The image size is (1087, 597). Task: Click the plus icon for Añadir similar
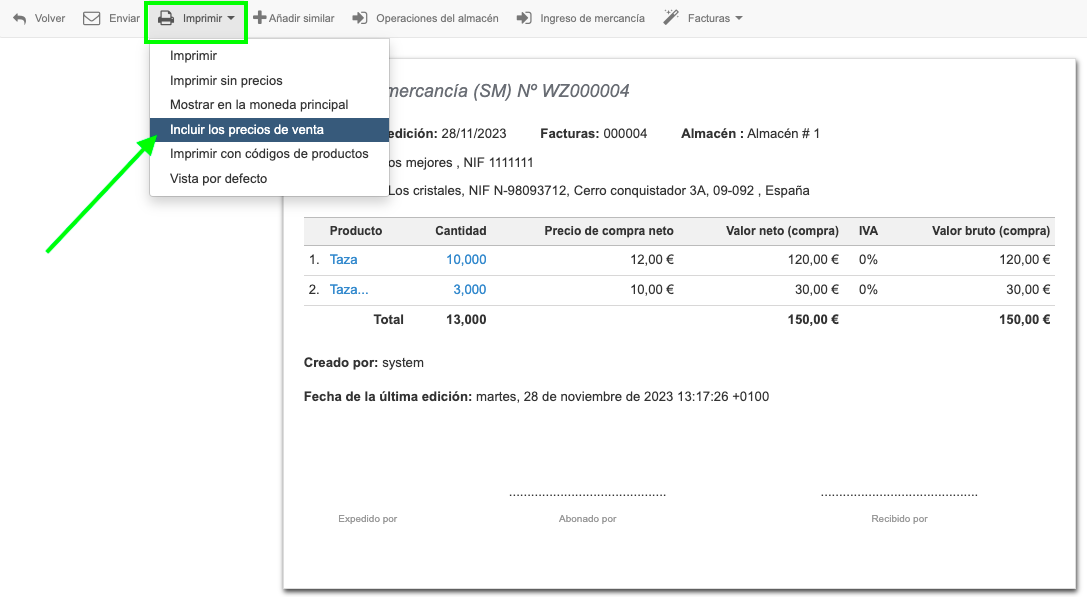point(260,18)
